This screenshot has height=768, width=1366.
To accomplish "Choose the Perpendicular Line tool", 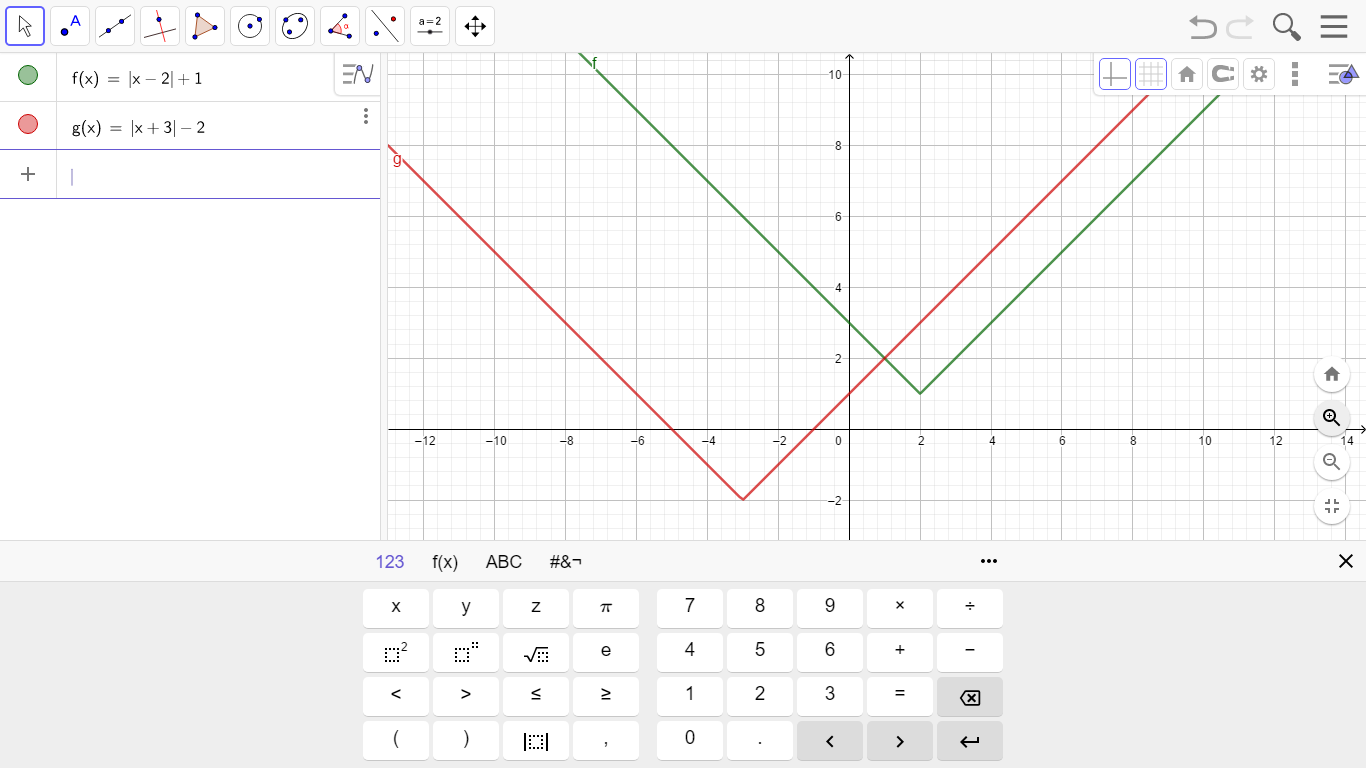I will (160, 26).
